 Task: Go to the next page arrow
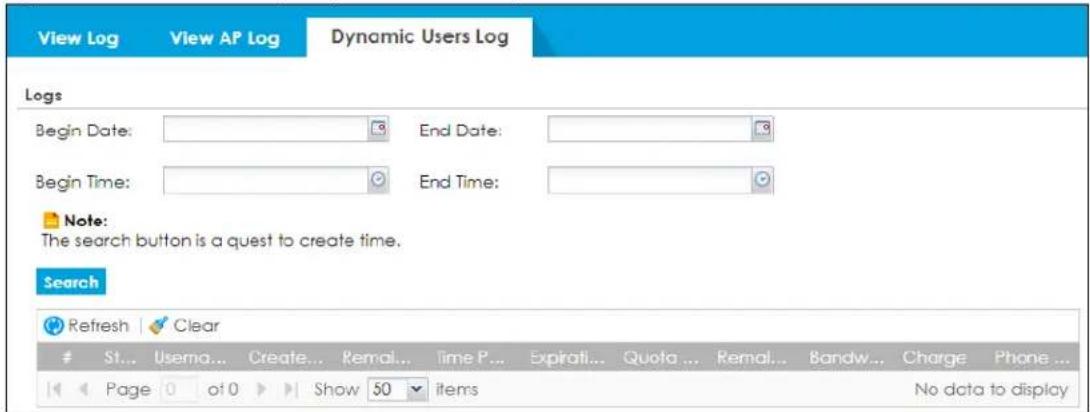[x=263, y=389]
